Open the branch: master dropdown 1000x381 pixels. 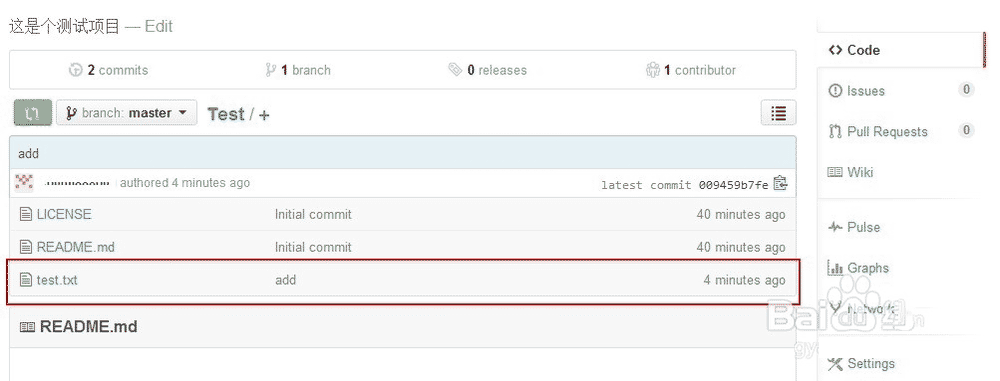click(126, 113)
